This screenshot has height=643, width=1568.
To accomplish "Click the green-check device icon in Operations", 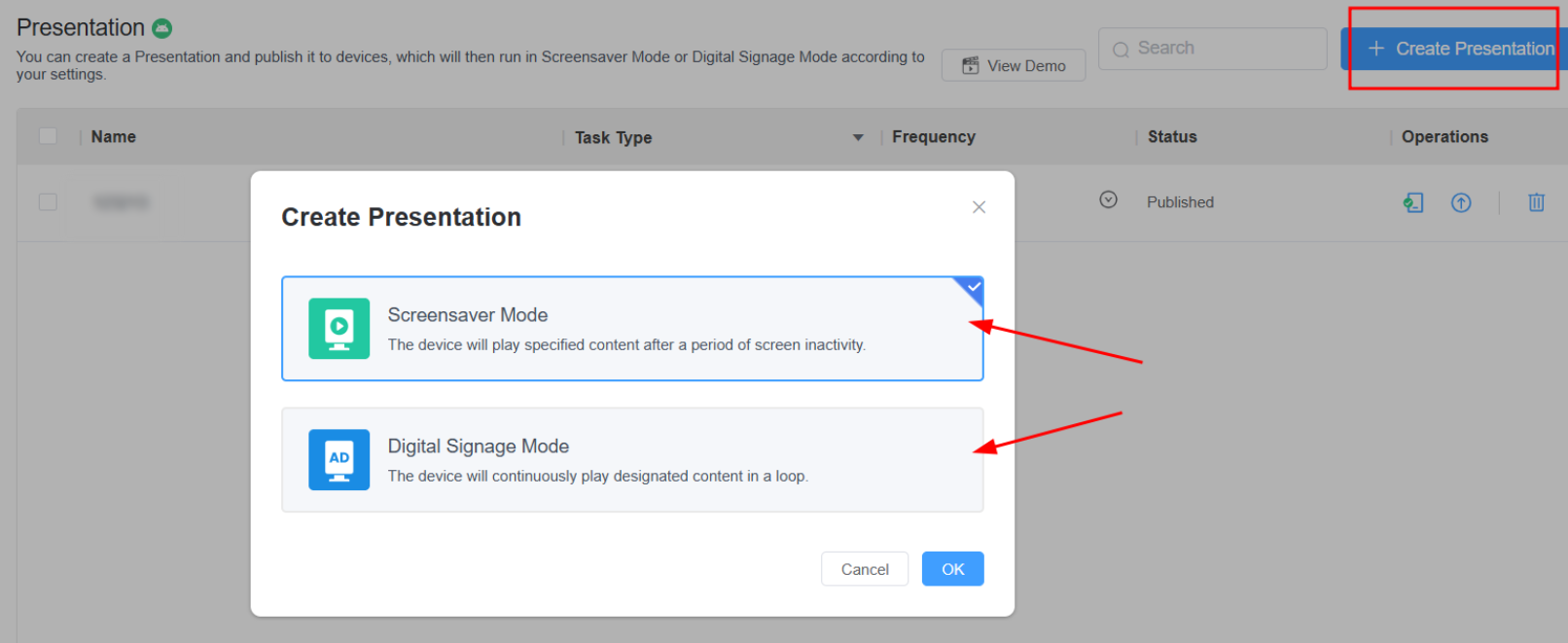I will [x=1413, y=202].
